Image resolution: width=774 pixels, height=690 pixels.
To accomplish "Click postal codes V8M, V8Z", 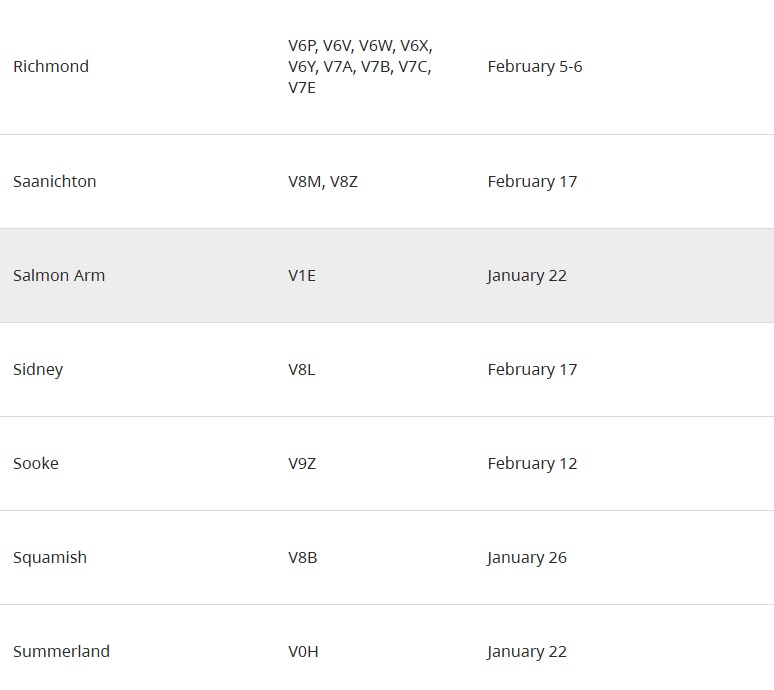I will tap(323, 182).
